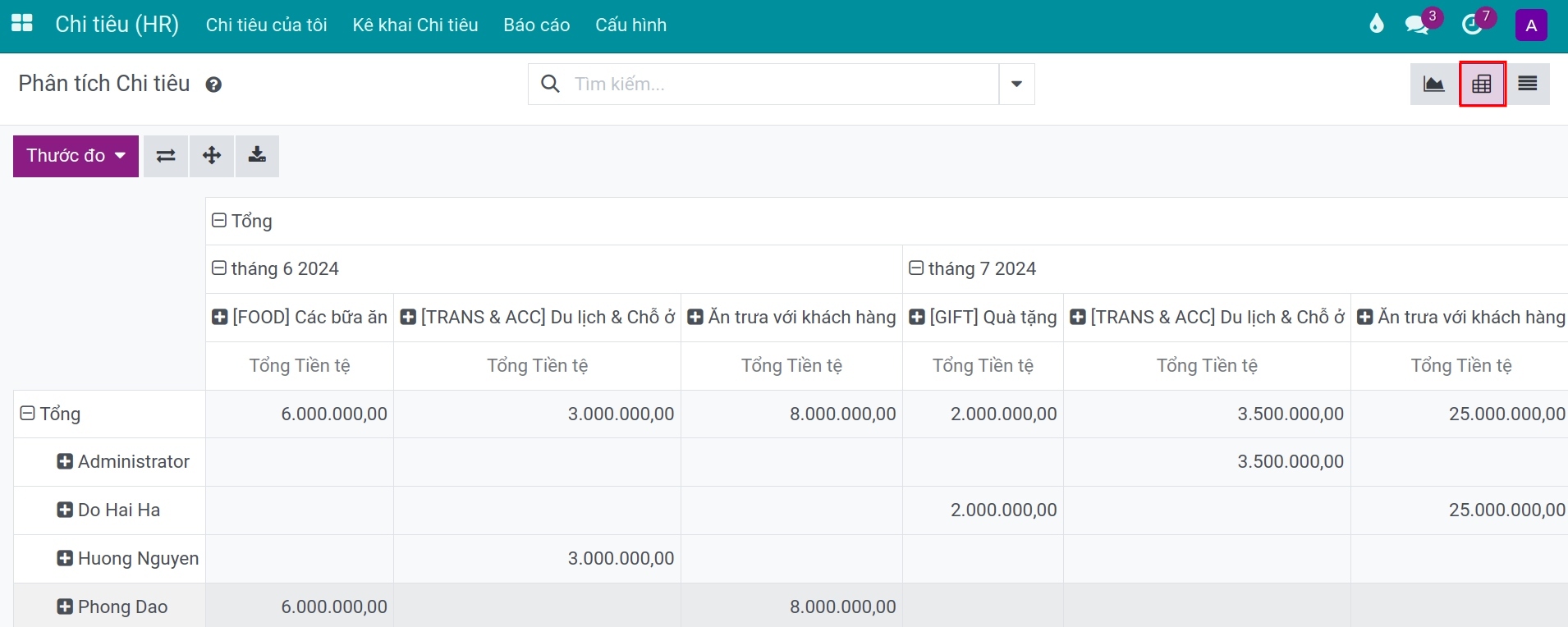1568x627 pixels.
Task: Open the Kê khai Chi tiêu menu
Action: pos(415,25)
